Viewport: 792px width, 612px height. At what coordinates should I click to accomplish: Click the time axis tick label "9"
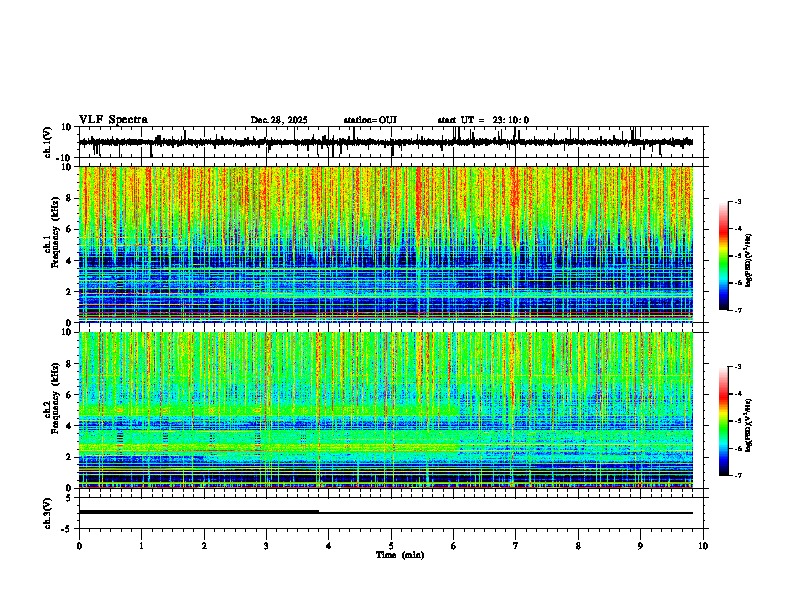tap(640, 546)
